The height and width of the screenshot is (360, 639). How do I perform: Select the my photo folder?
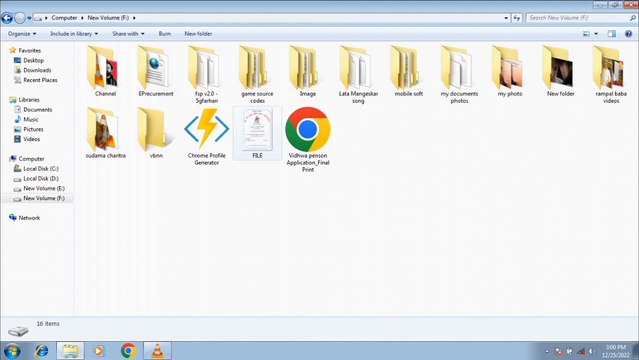click(510, 71)
